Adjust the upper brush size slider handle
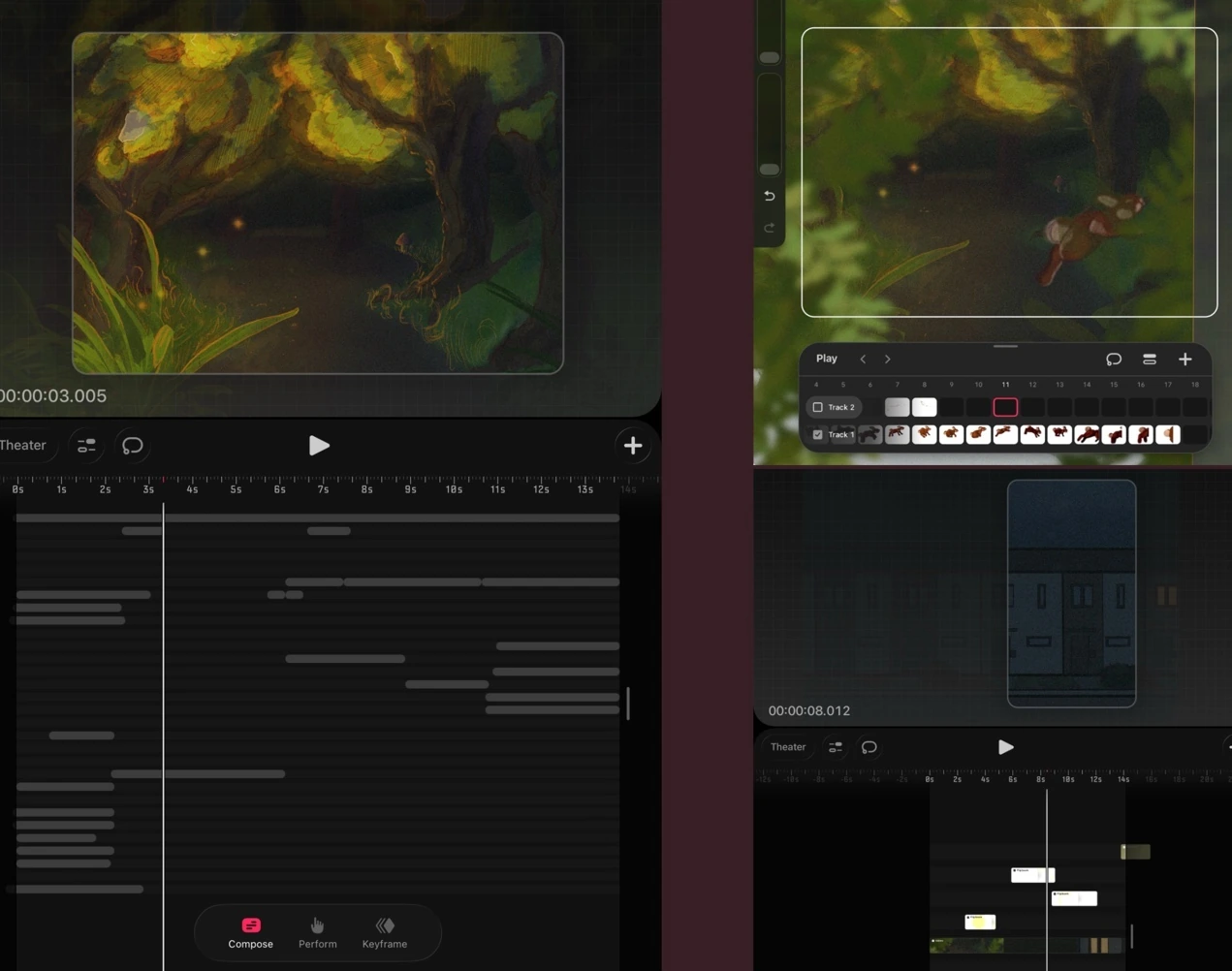The height and width of the screenshot is (971, 1232). tap(770, 57)
